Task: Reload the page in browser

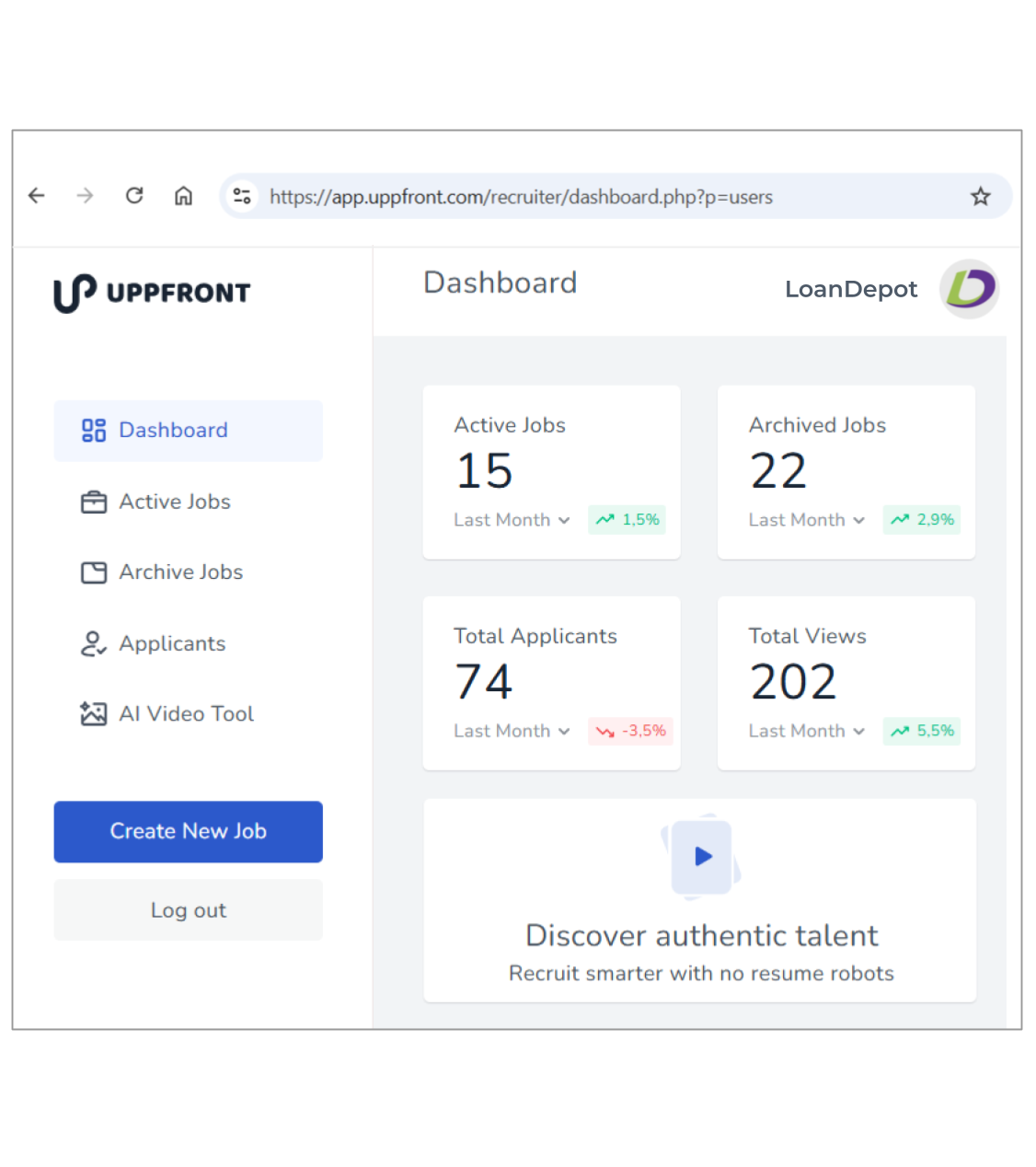Action: (x=134, y=196)
